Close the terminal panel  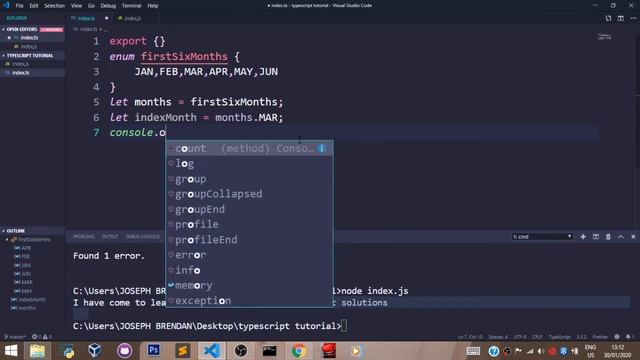(x=633, y=237)
